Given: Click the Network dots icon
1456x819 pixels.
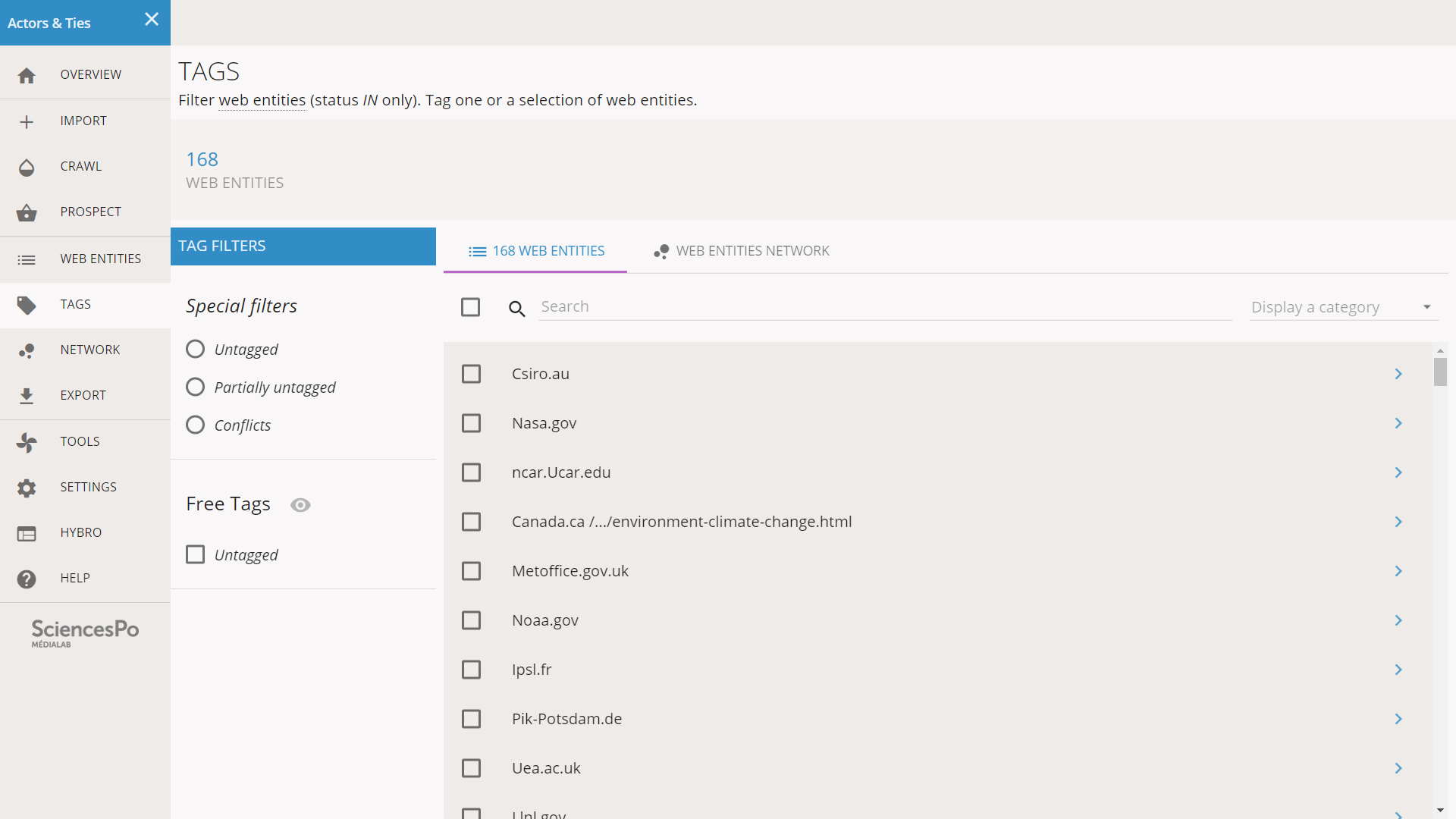Looking at the screenshot, I should click(27, 350).
